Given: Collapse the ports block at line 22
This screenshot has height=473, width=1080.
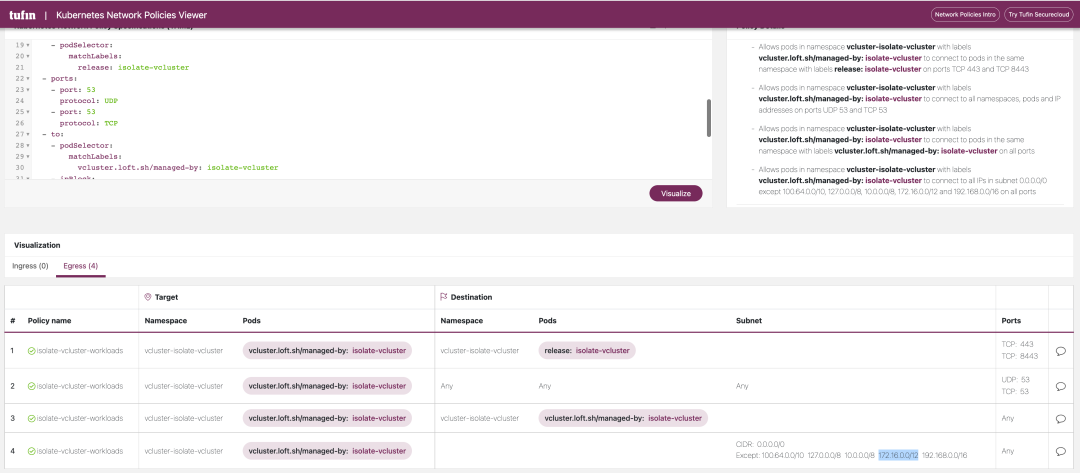Looking at the screenshot, I should click(28, 78).
